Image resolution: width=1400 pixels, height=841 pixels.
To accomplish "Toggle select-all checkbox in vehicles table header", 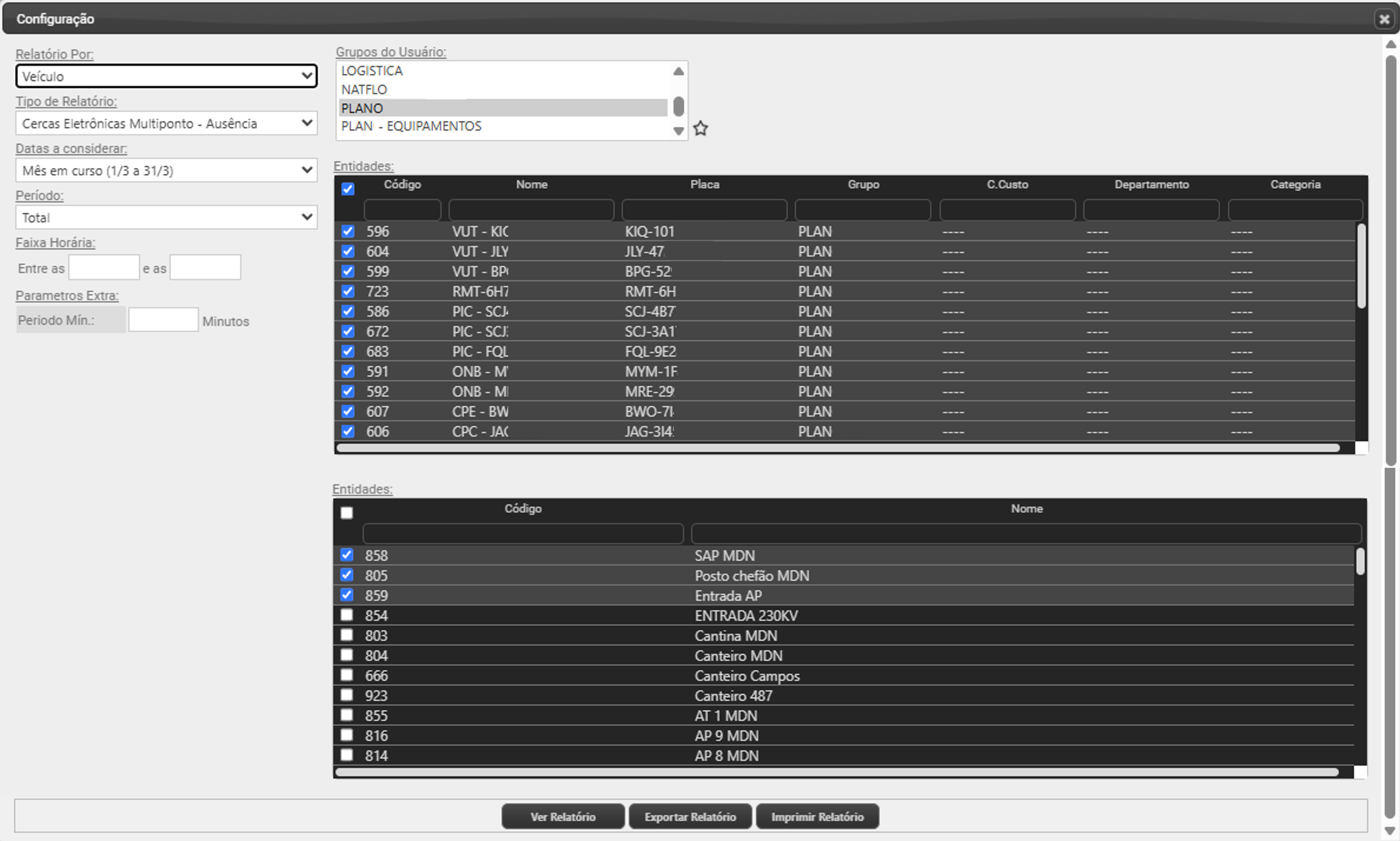I will pyautogui.click(x=348, y=189).
